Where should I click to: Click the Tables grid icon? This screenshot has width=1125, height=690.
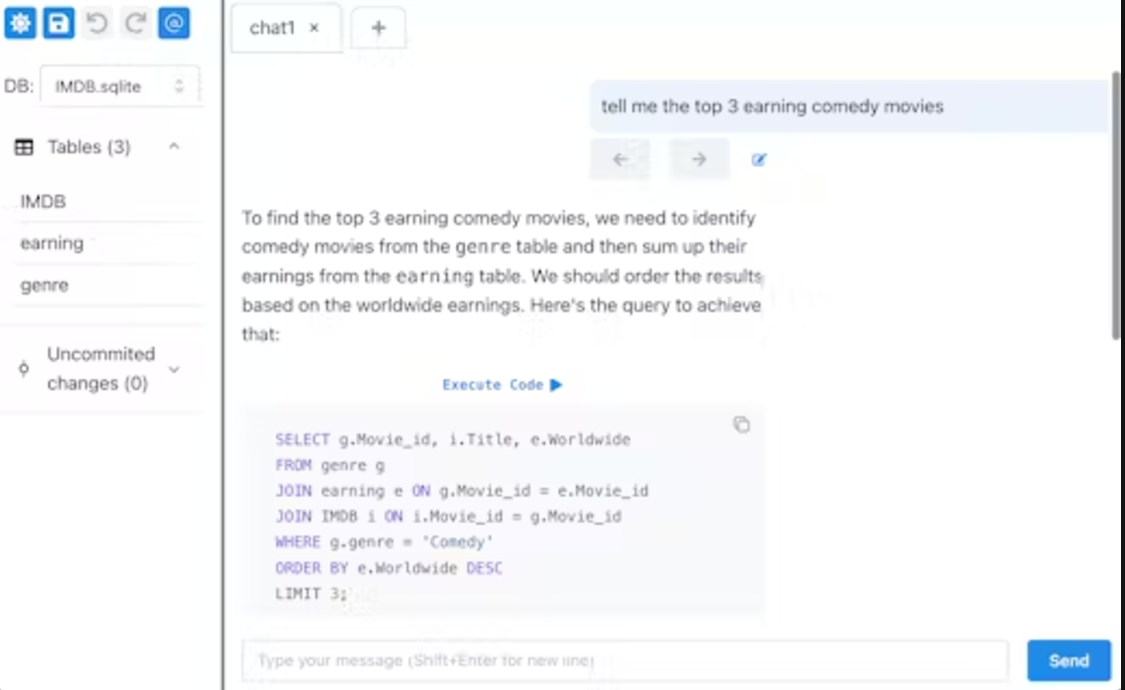24,147
